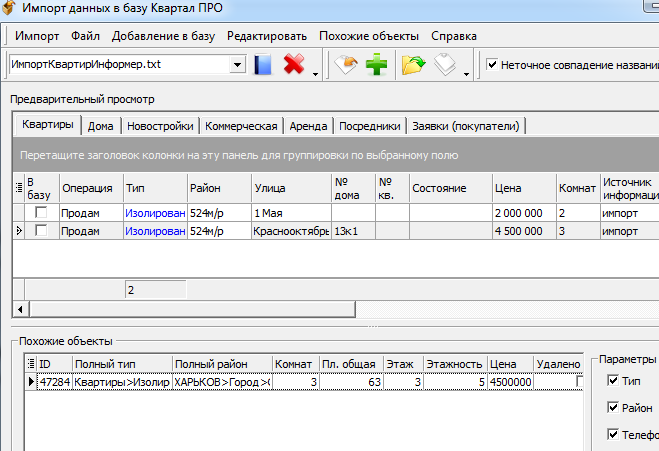The width and height of the screenshot is (659, 451).
Task: Sort by the 'Цена' column header
Action: click(x=522, y=187)
